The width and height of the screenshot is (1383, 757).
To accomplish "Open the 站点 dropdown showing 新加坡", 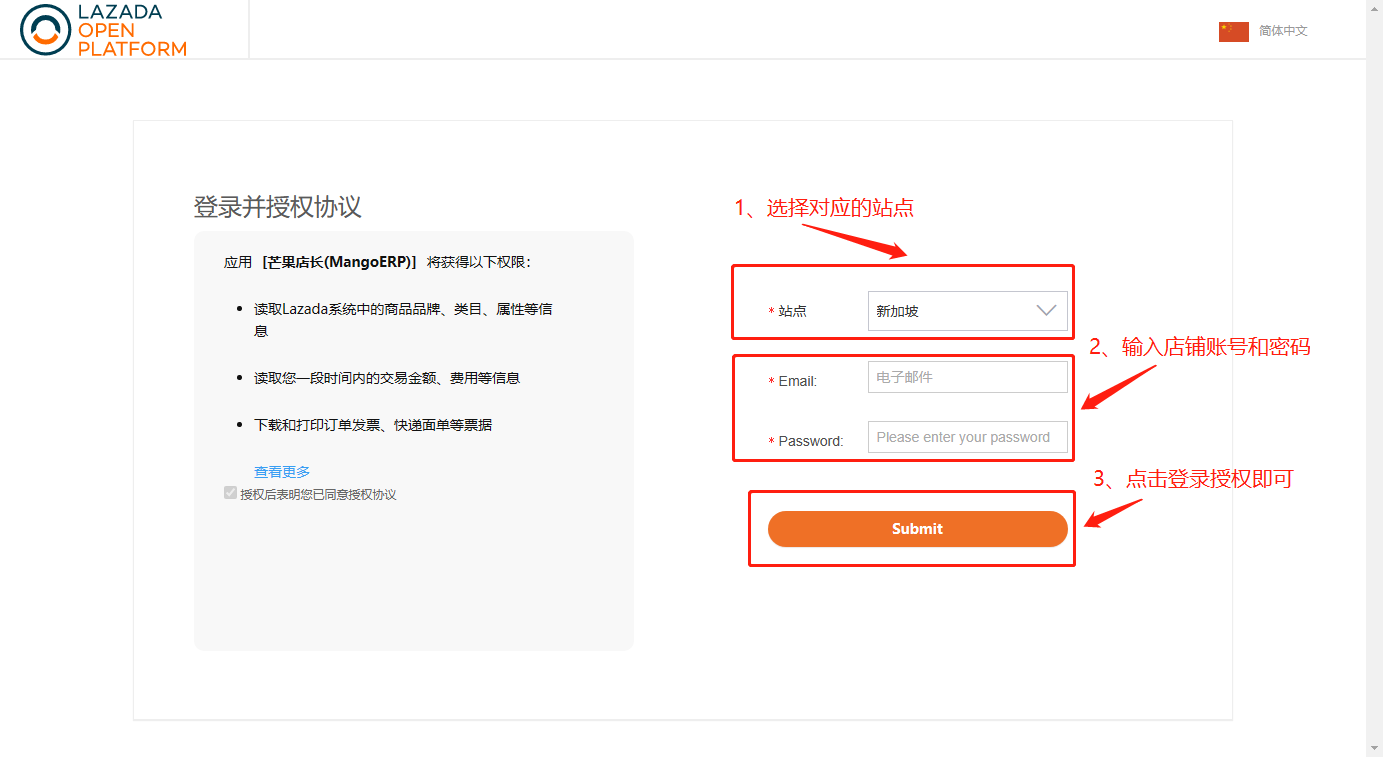I will pos(967,311).
